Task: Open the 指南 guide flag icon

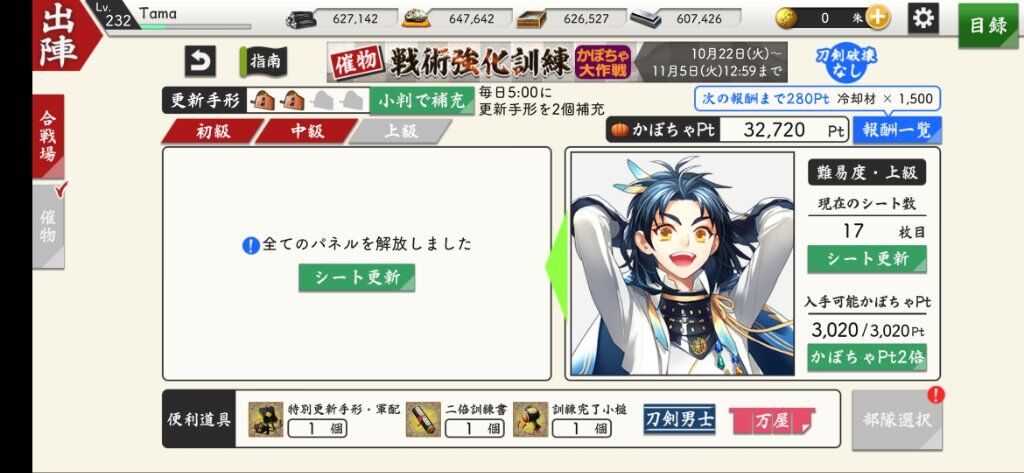Action: 263,61
